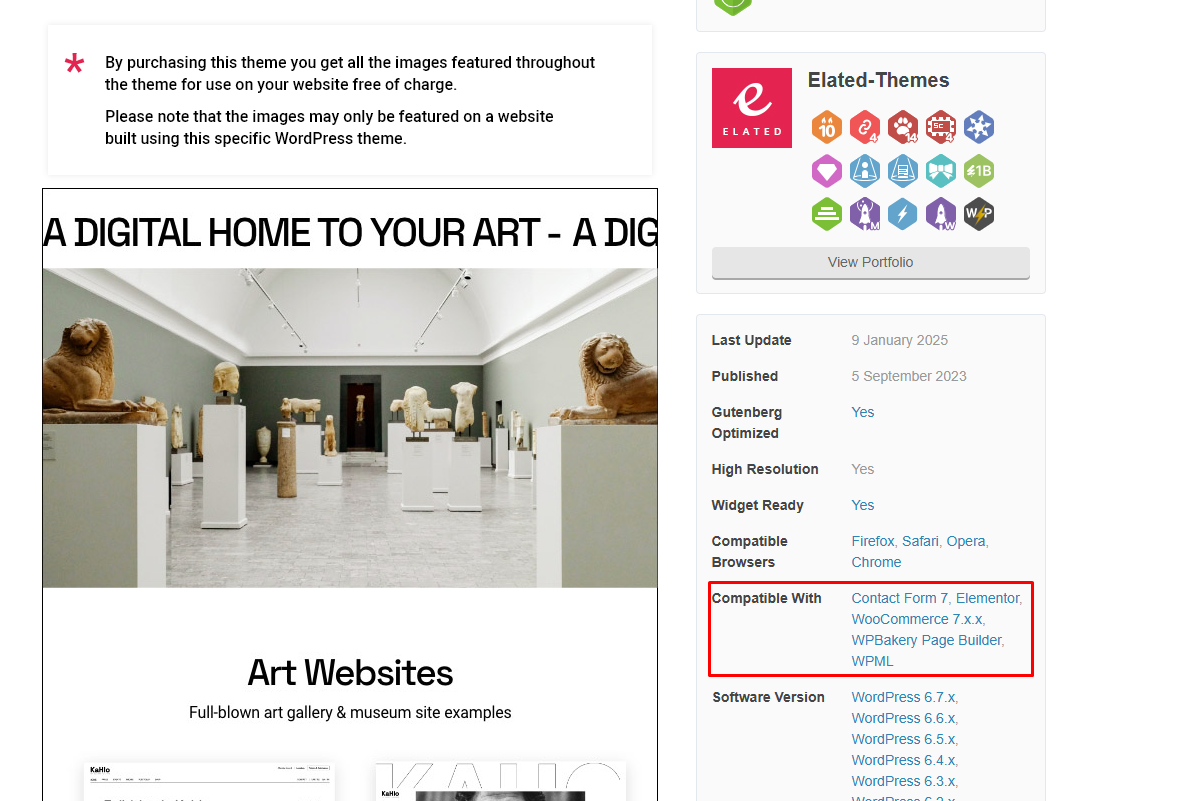The image size is (1179, 801).
Task: Click the green stacked bars badge
Action: click(826, 214)
